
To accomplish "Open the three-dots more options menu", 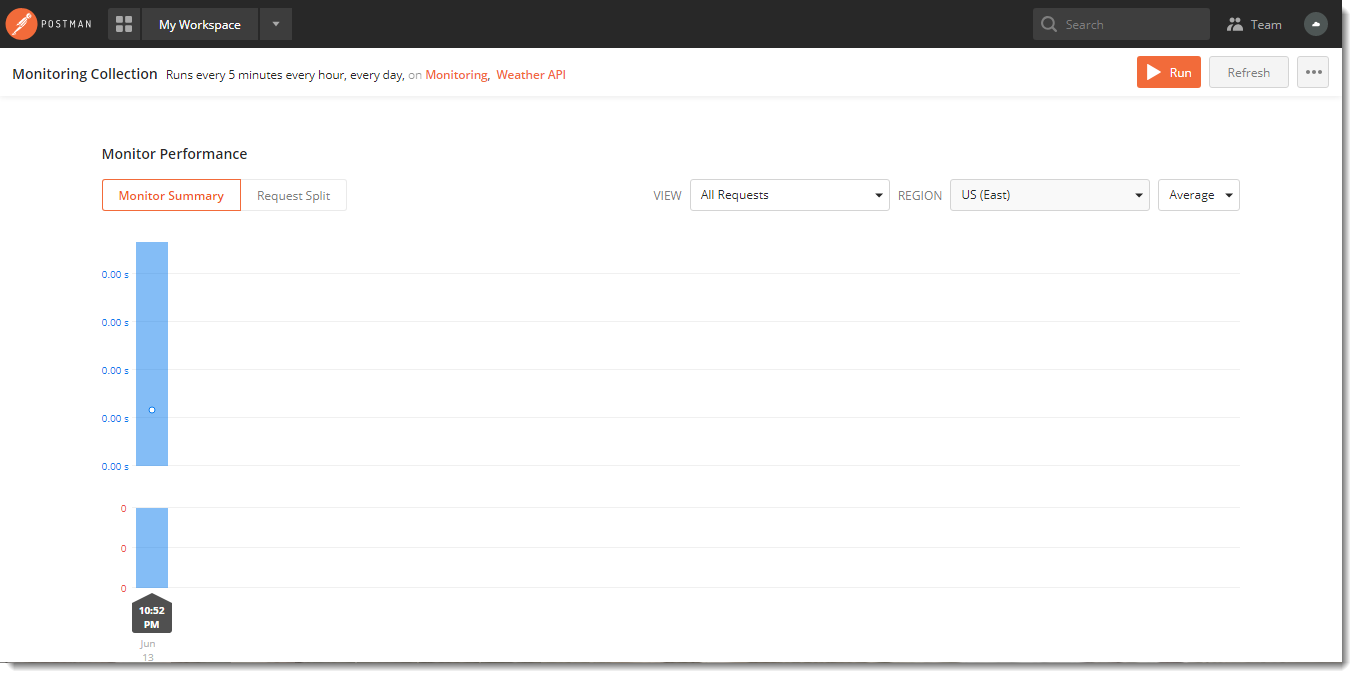I will coord(1313,72).
